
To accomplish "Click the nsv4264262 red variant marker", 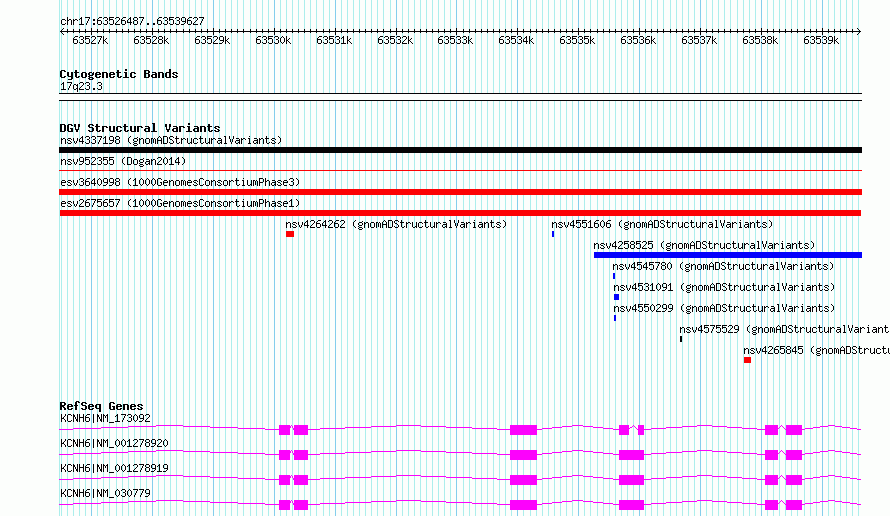I will (x=290, y=234).
